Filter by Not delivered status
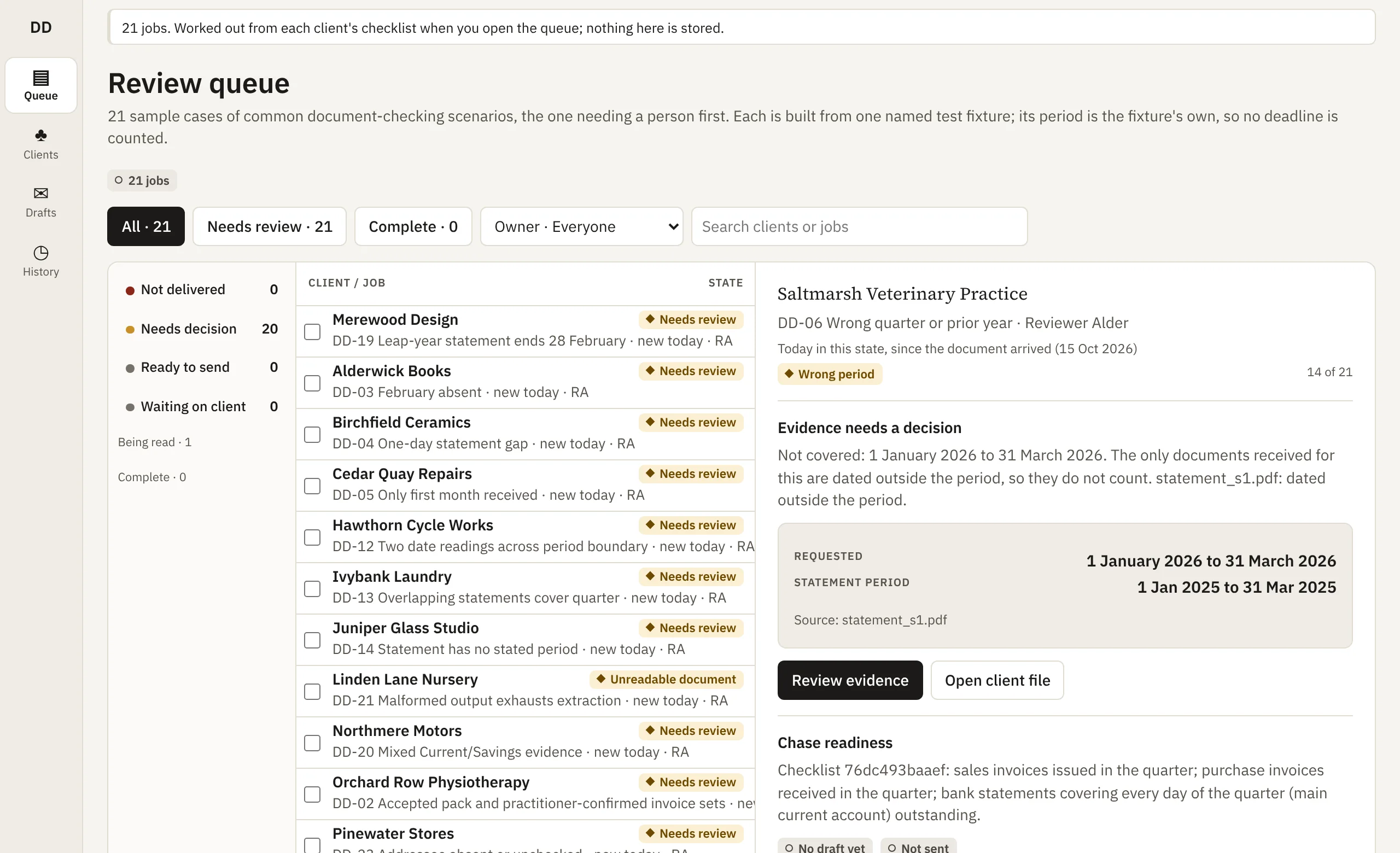1400x853 pixels. click(202, 290)
